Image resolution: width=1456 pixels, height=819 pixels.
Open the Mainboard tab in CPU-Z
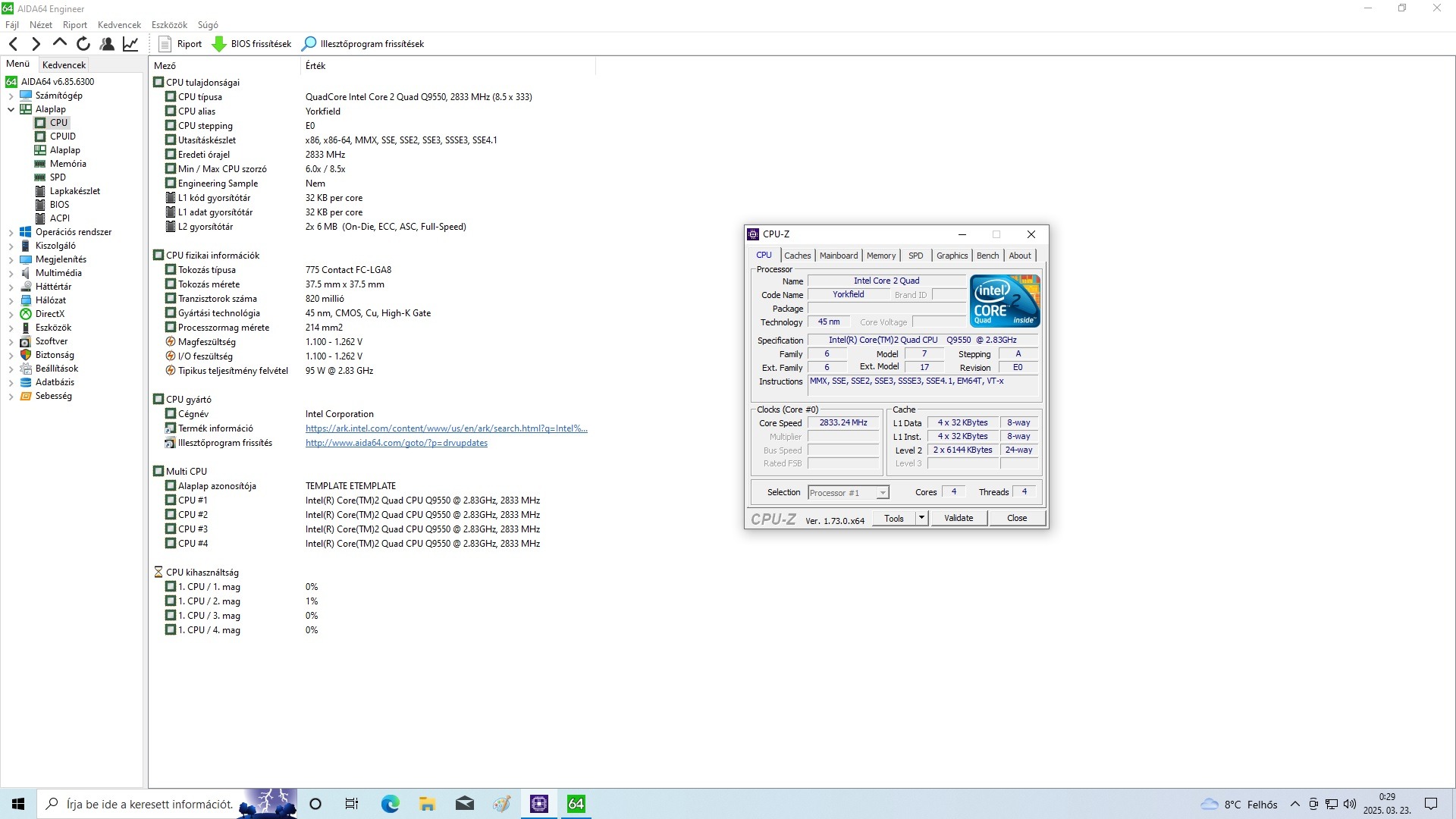839,256
